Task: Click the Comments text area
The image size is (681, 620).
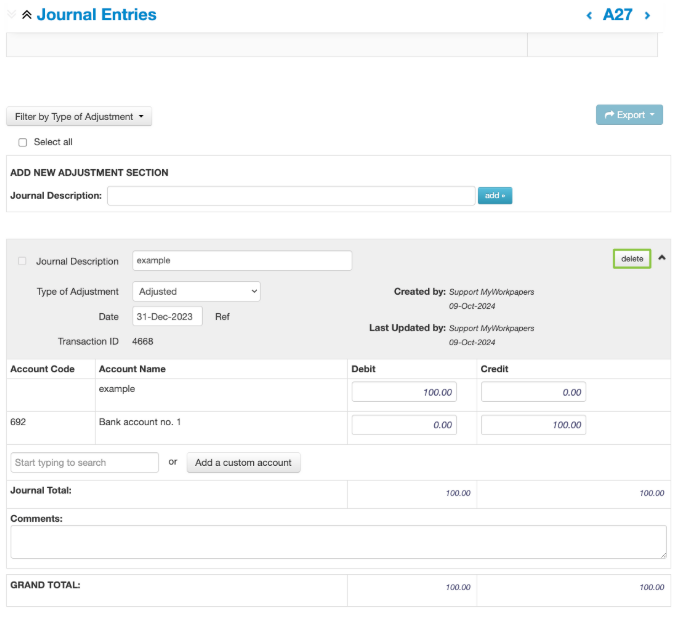Action: tap(338, 542)
